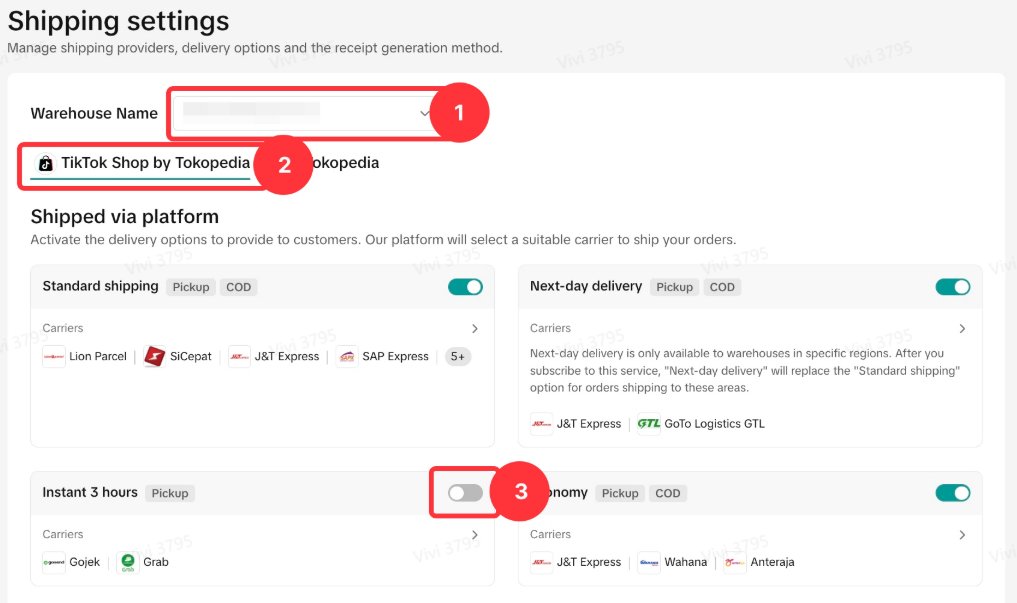The height and width of the screenshot is (603, 1017).
Task: Select the Tokopedia tab
Action: [x=345, y=163]
